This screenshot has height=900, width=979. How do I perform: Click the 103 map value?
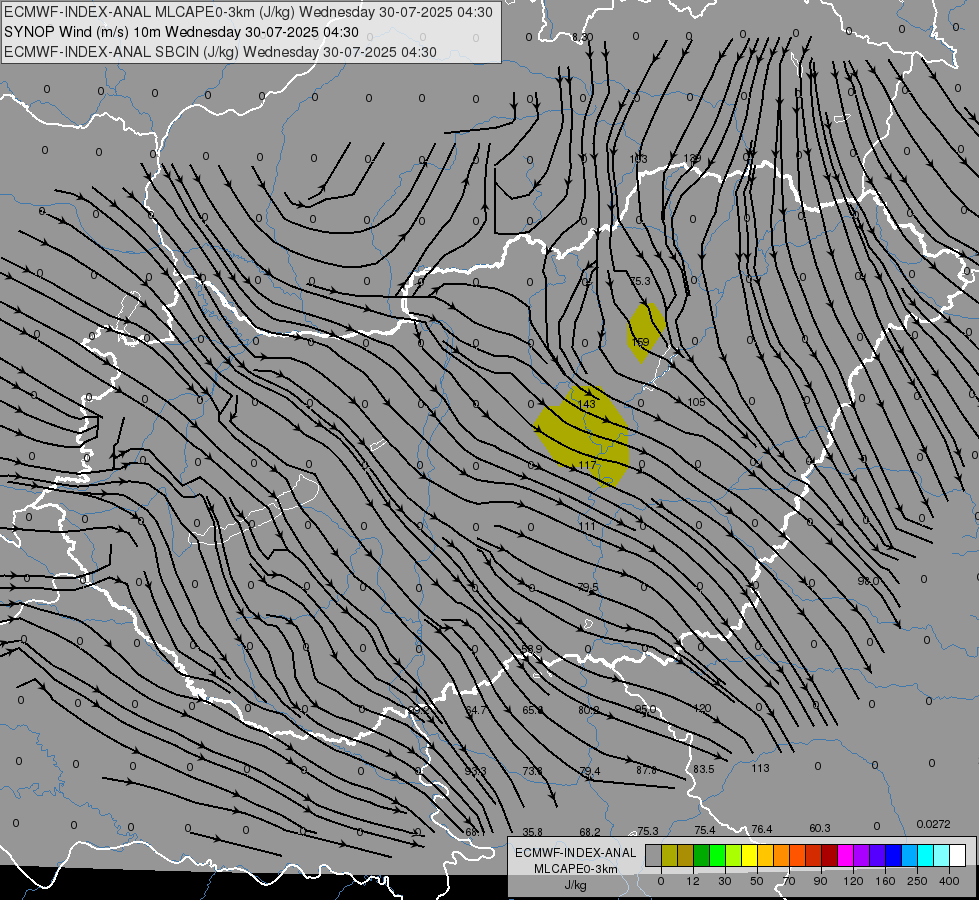[638, 159]
